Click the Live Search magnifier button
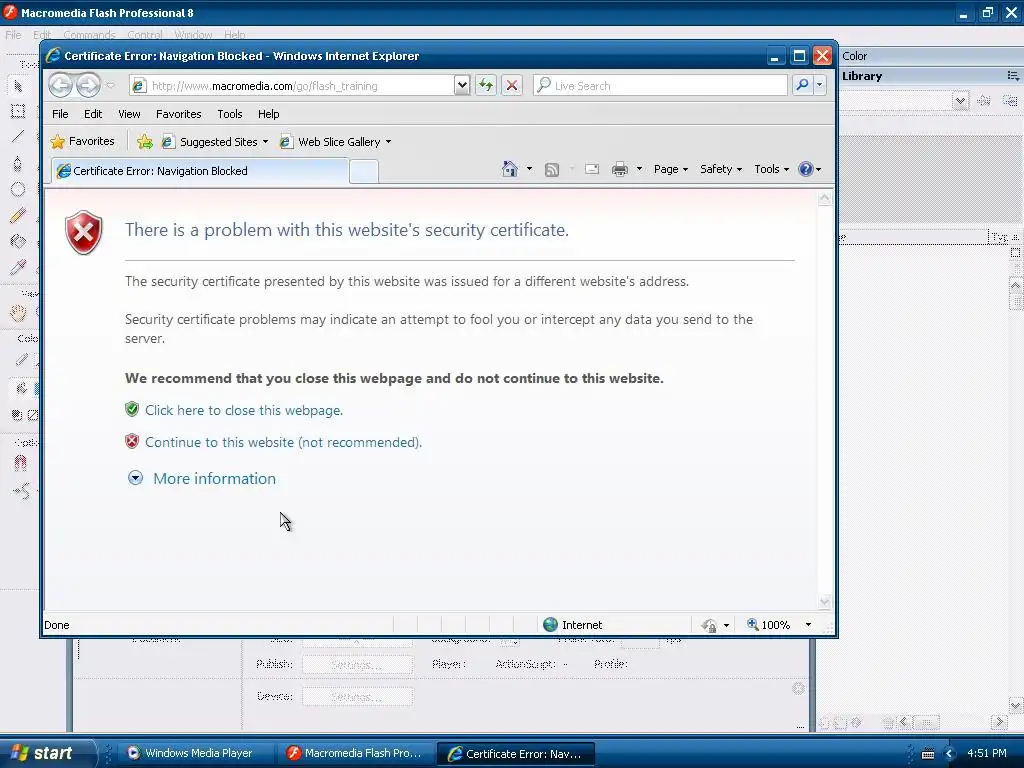The image size is (1024, 768). coord(802,85)
